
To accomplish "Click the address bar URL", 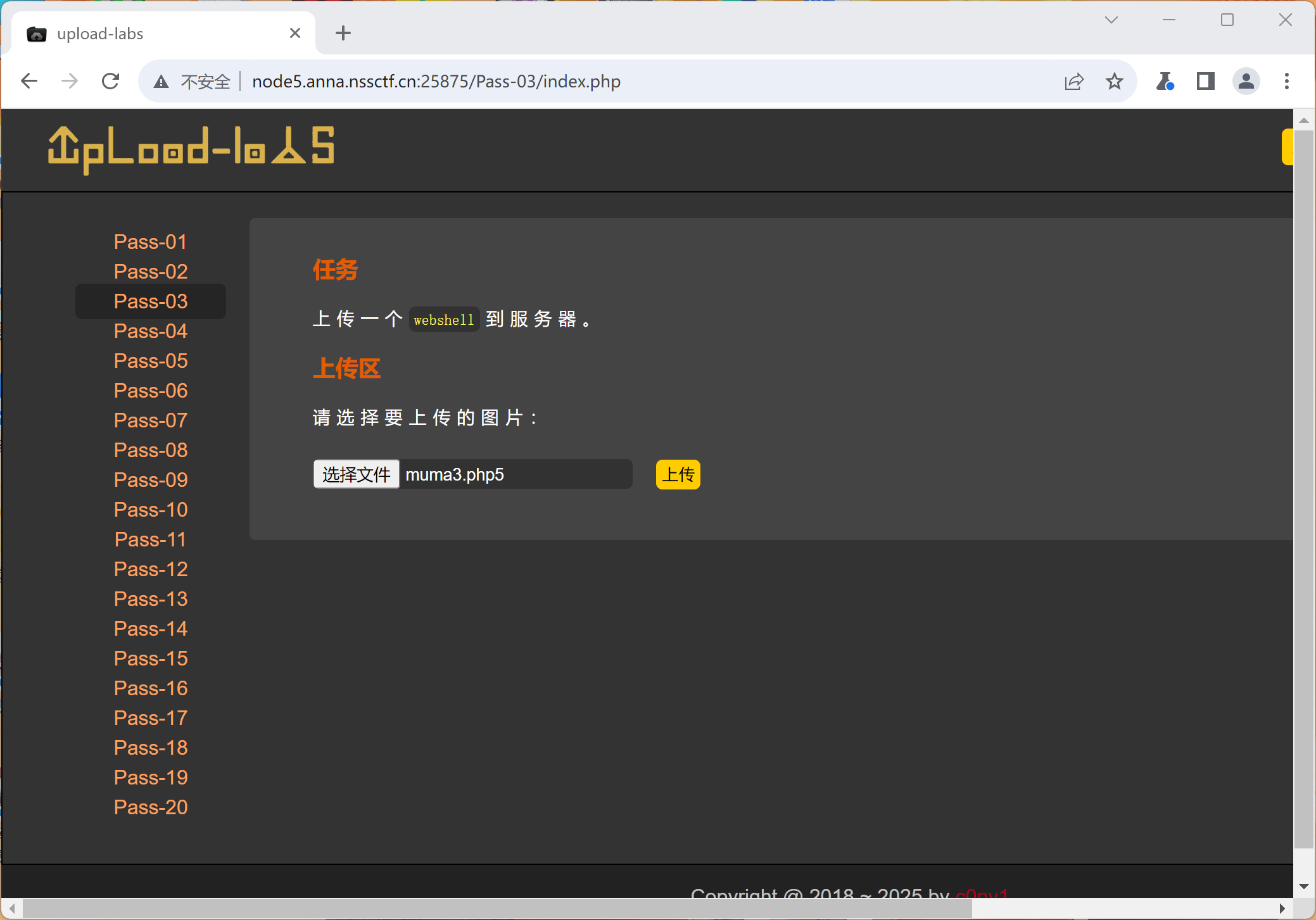I will coord(436,82).
